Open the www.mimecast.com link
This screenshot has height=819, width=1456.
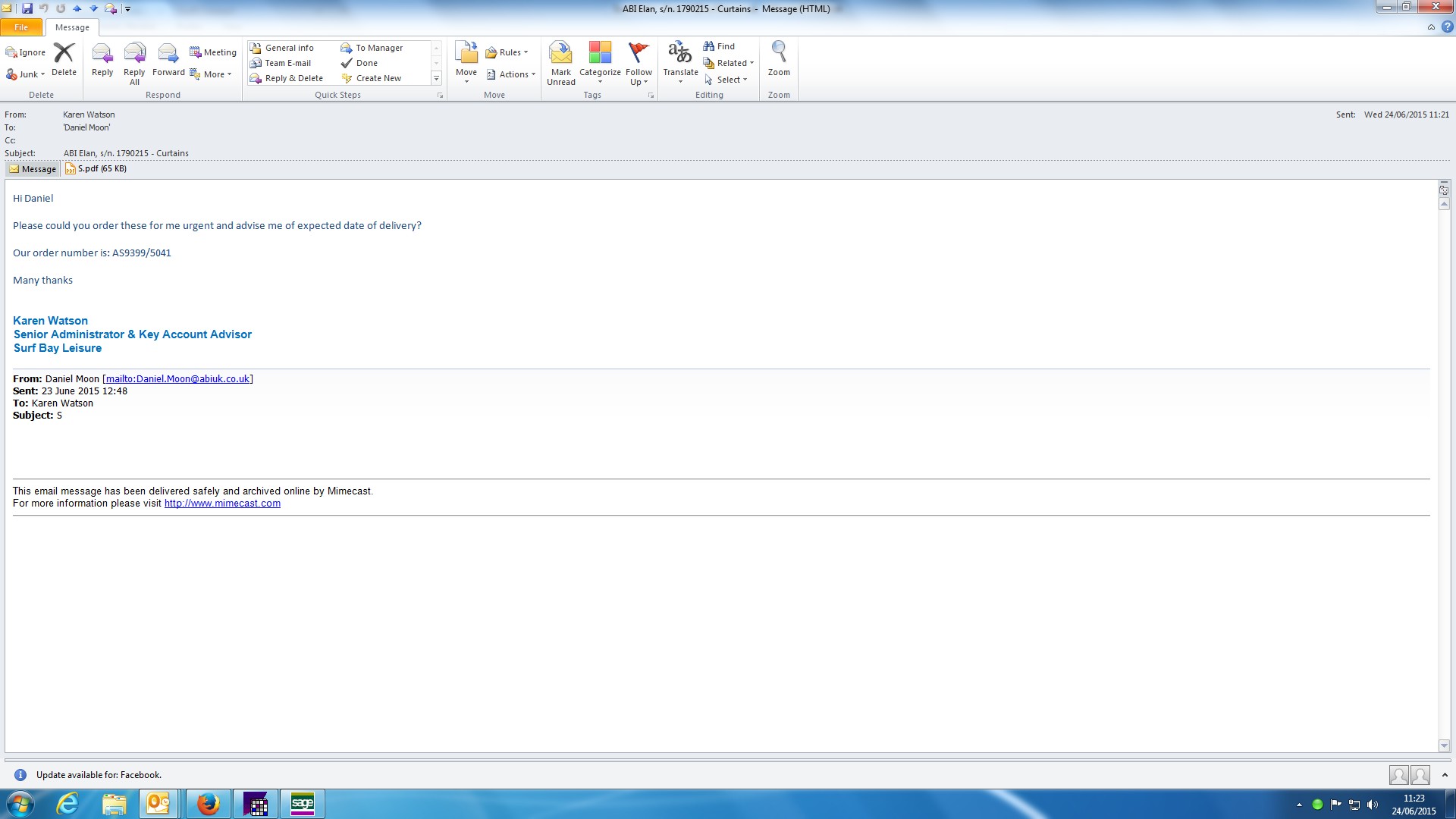(222, 504)
